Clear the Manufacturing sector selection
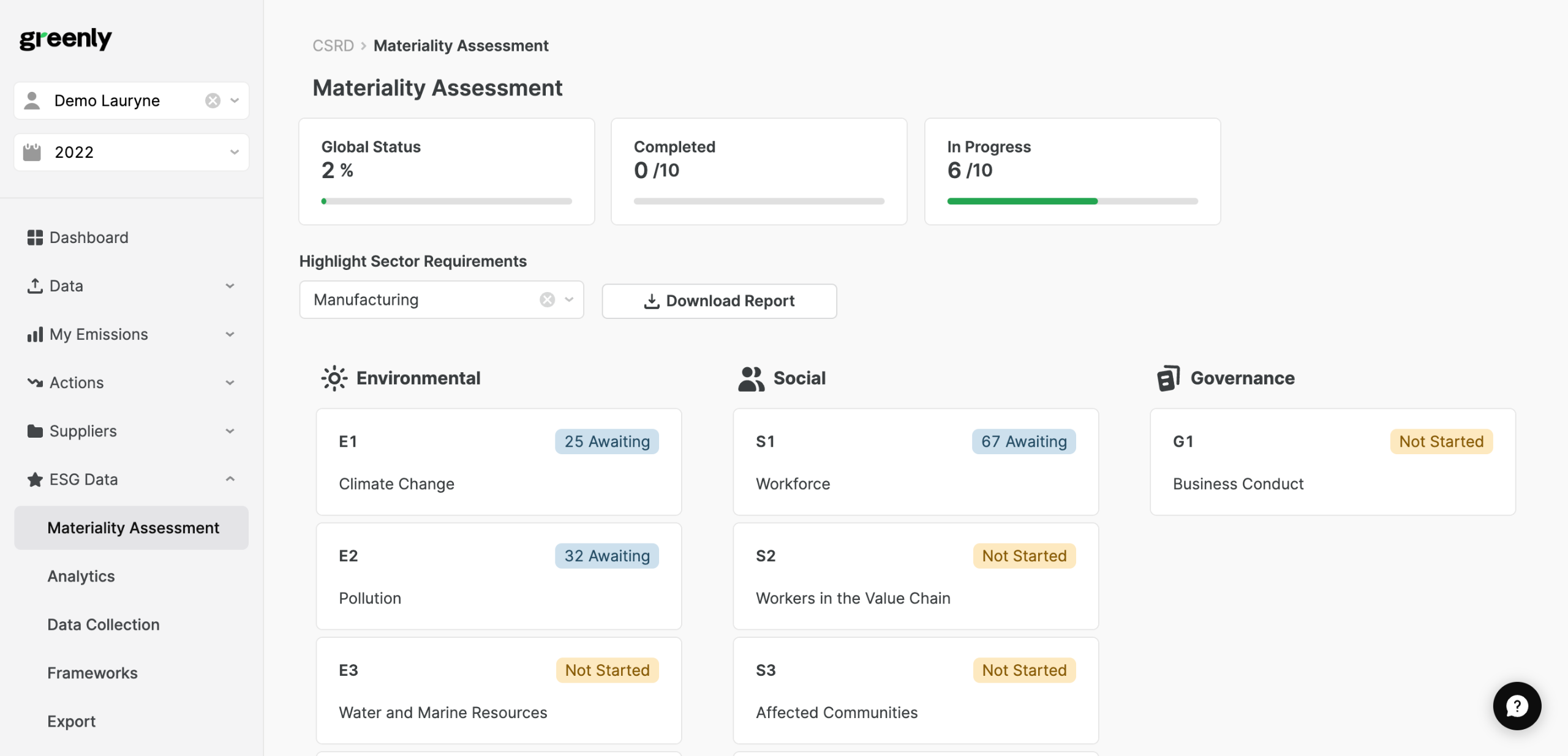Viewport: 1568px width, 756px height. click(547, 300)
